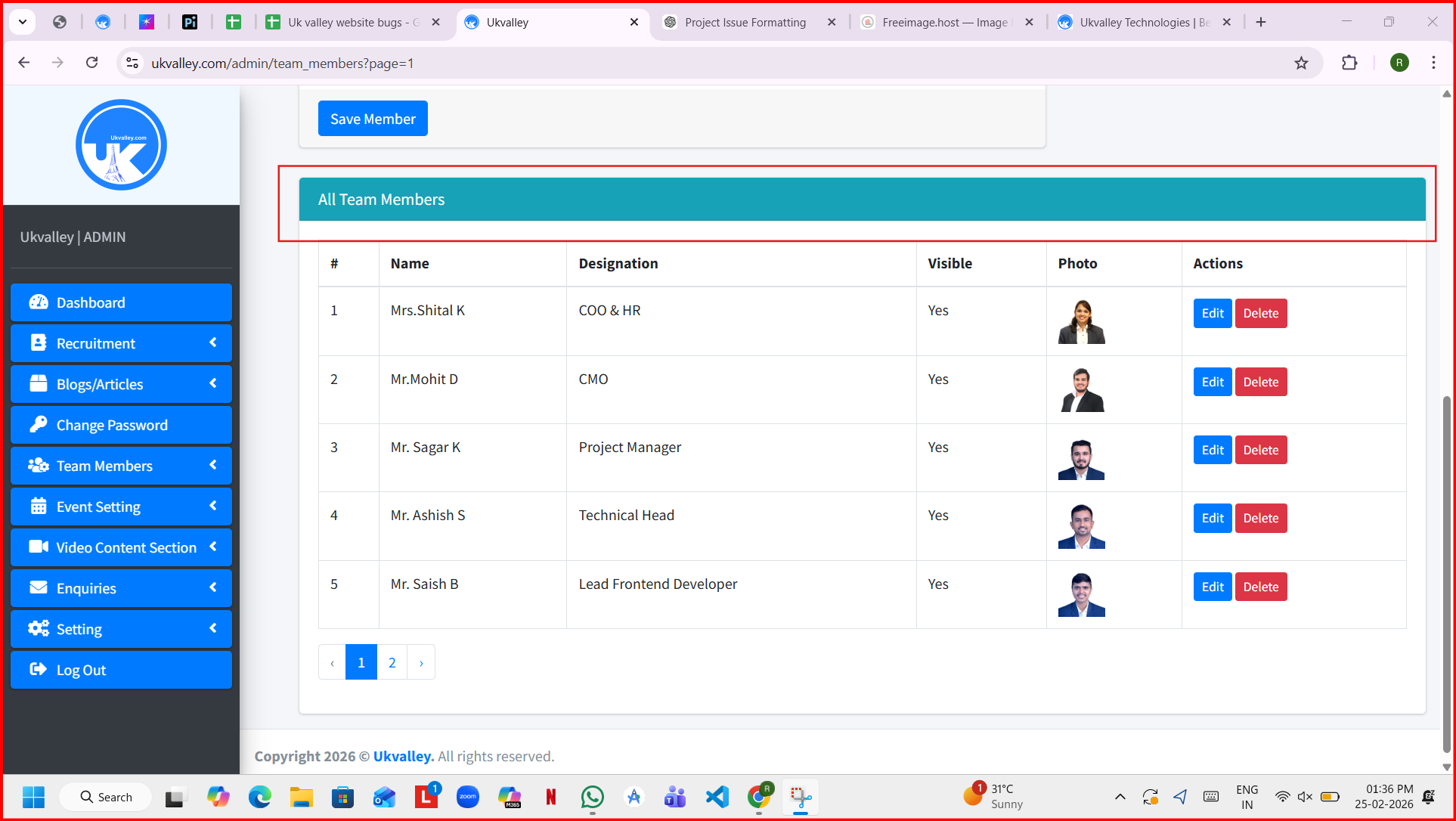This screenshot has height=821, width=1456.
Task: Click Mr. Ashish S photo thumbnail
Action: 1081,526
